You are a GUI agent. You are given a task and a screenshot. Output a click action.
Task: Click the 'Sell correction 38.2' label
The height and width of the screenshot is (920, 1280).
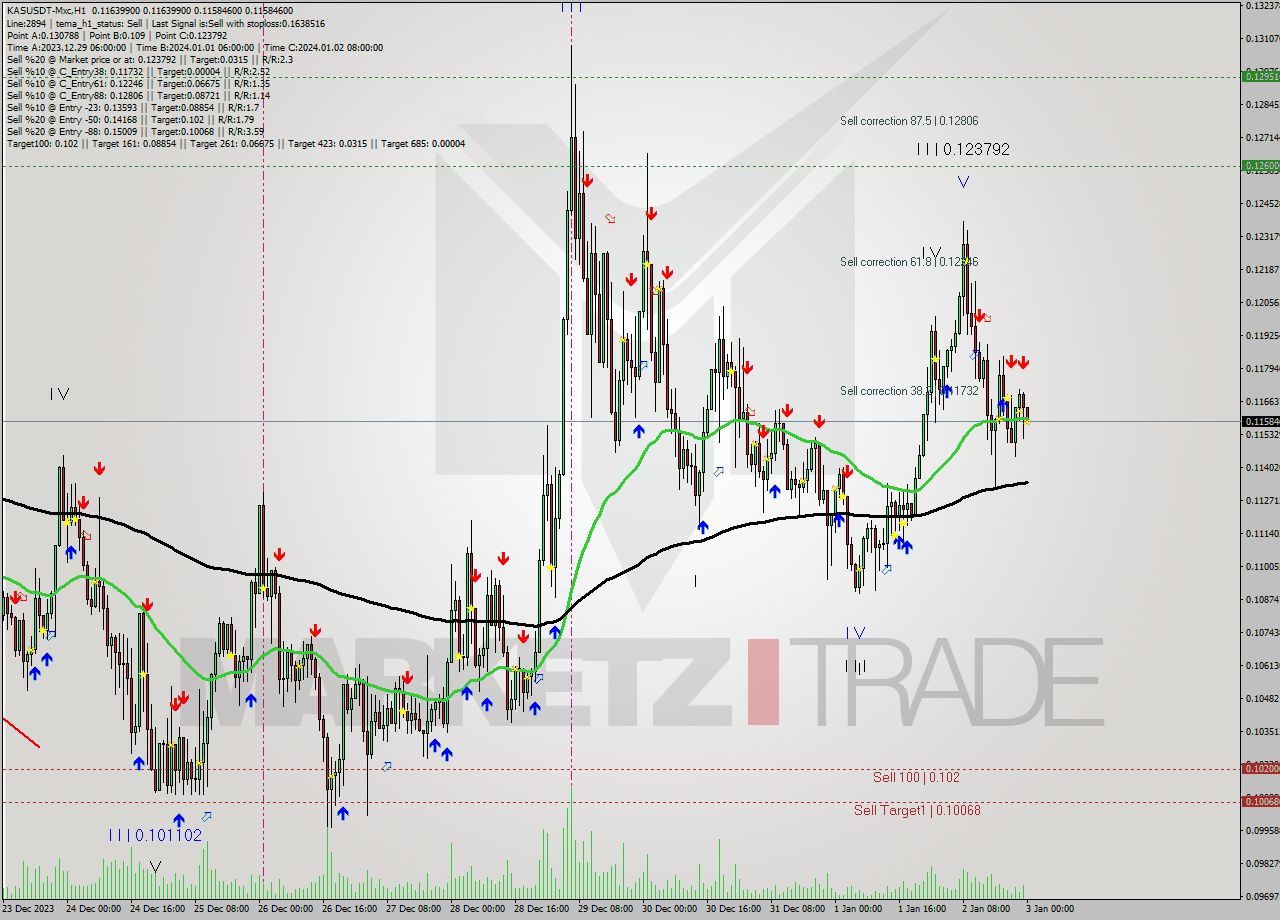click(x=909, y=391)
